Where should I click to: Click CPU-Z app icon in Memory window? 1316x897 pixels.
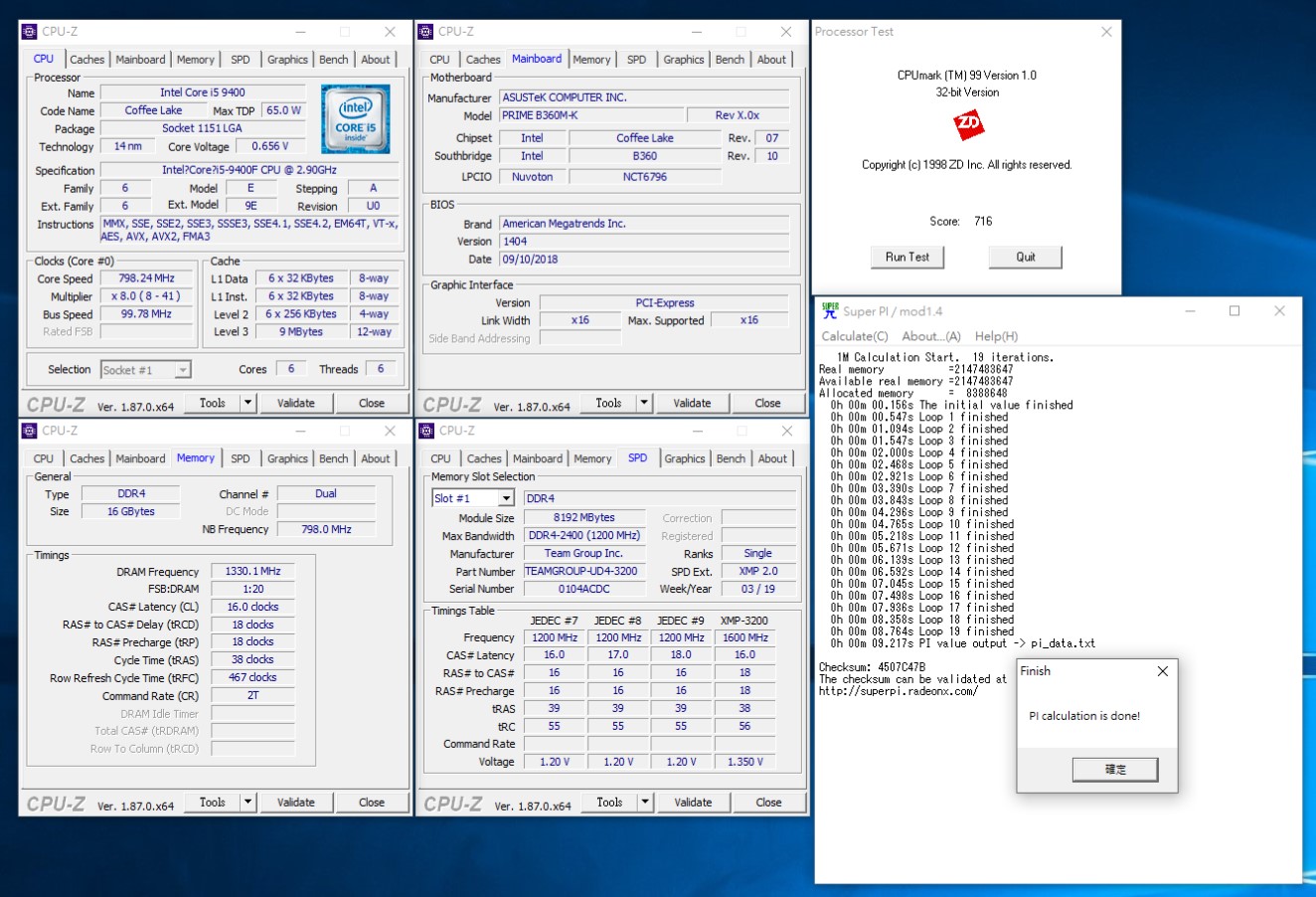click(x=30, y=431)
